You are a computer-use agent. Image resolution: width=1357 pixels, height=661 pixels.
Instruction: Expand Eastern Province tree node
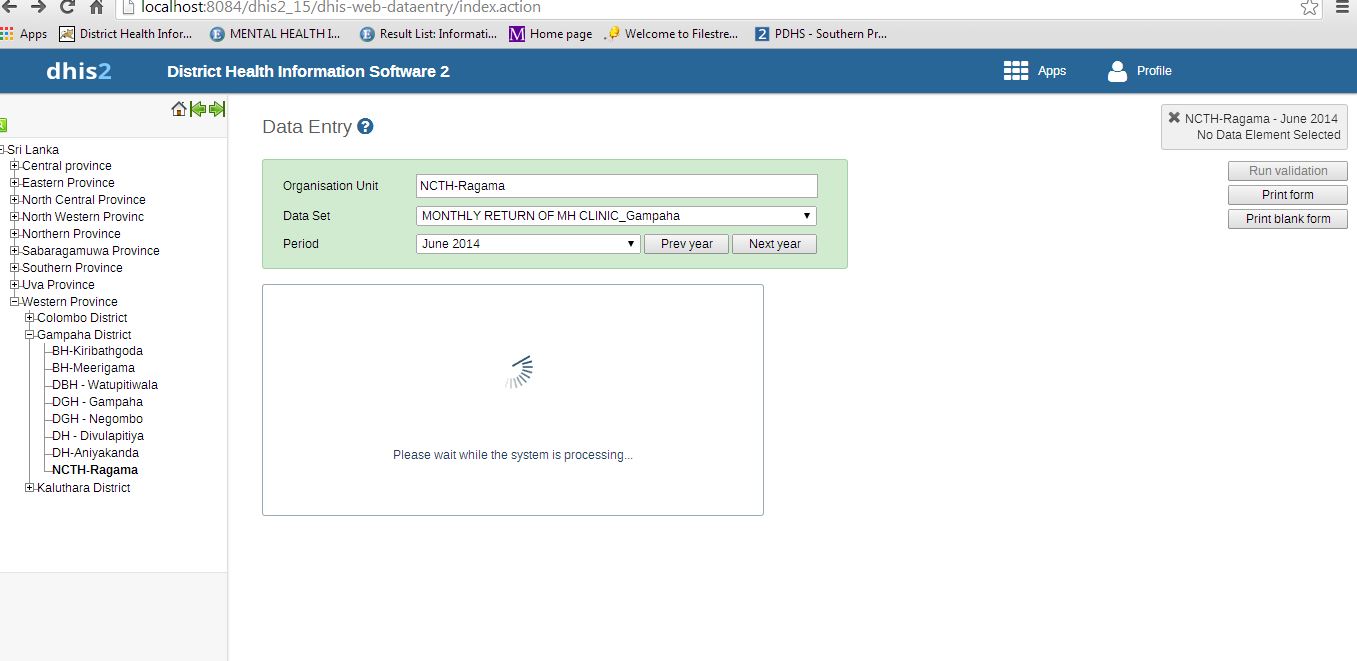pos(15,183)
